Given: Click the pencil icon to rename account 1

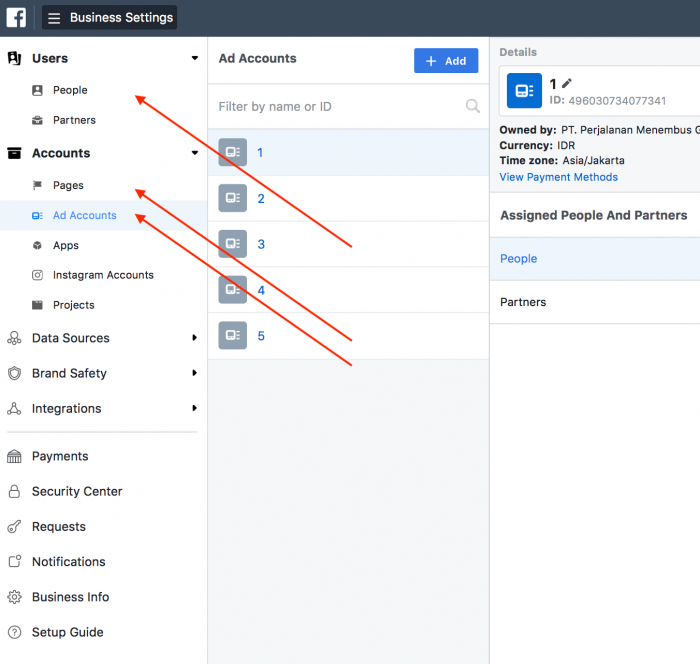Looking at the screenshot, I should pyautogui.click(x=568, y=84).
